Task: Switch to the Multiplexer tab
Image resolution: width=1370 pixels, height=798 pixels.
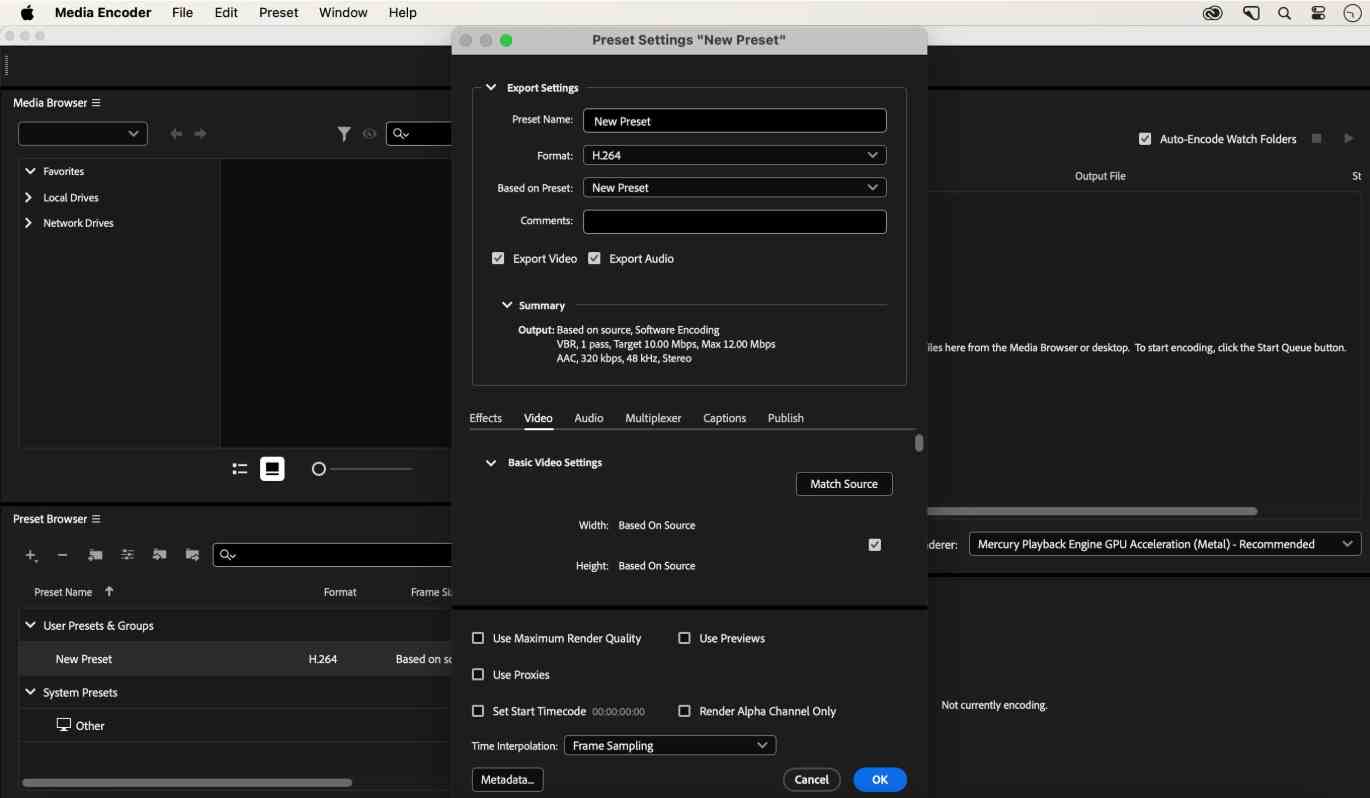Action: tap(653, 418)
